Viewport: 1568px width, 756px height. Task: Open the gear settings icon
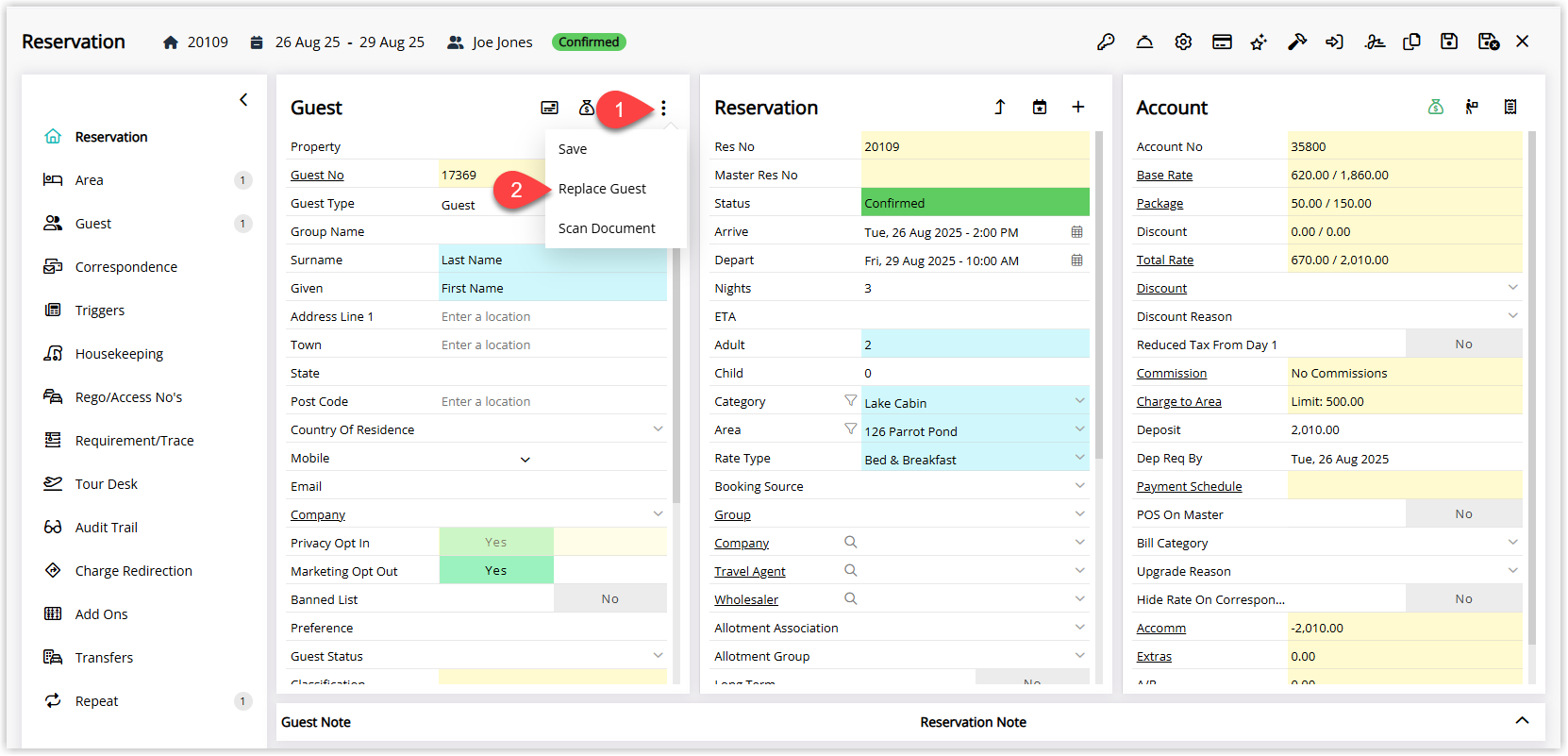click(x=1183, y=42)
